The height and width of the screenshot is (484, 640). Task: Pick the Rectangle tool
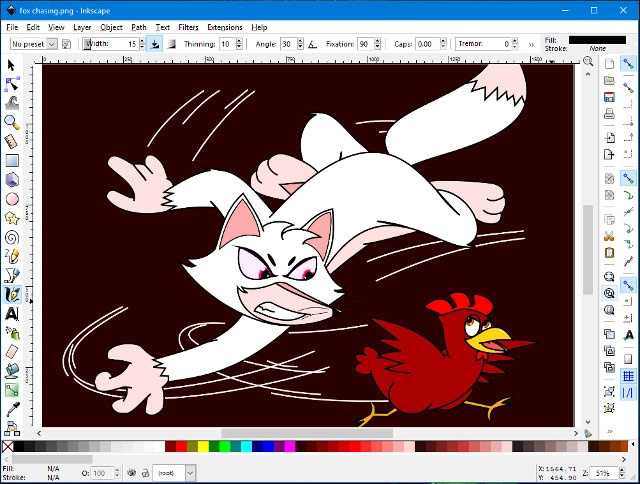(12, 160)
